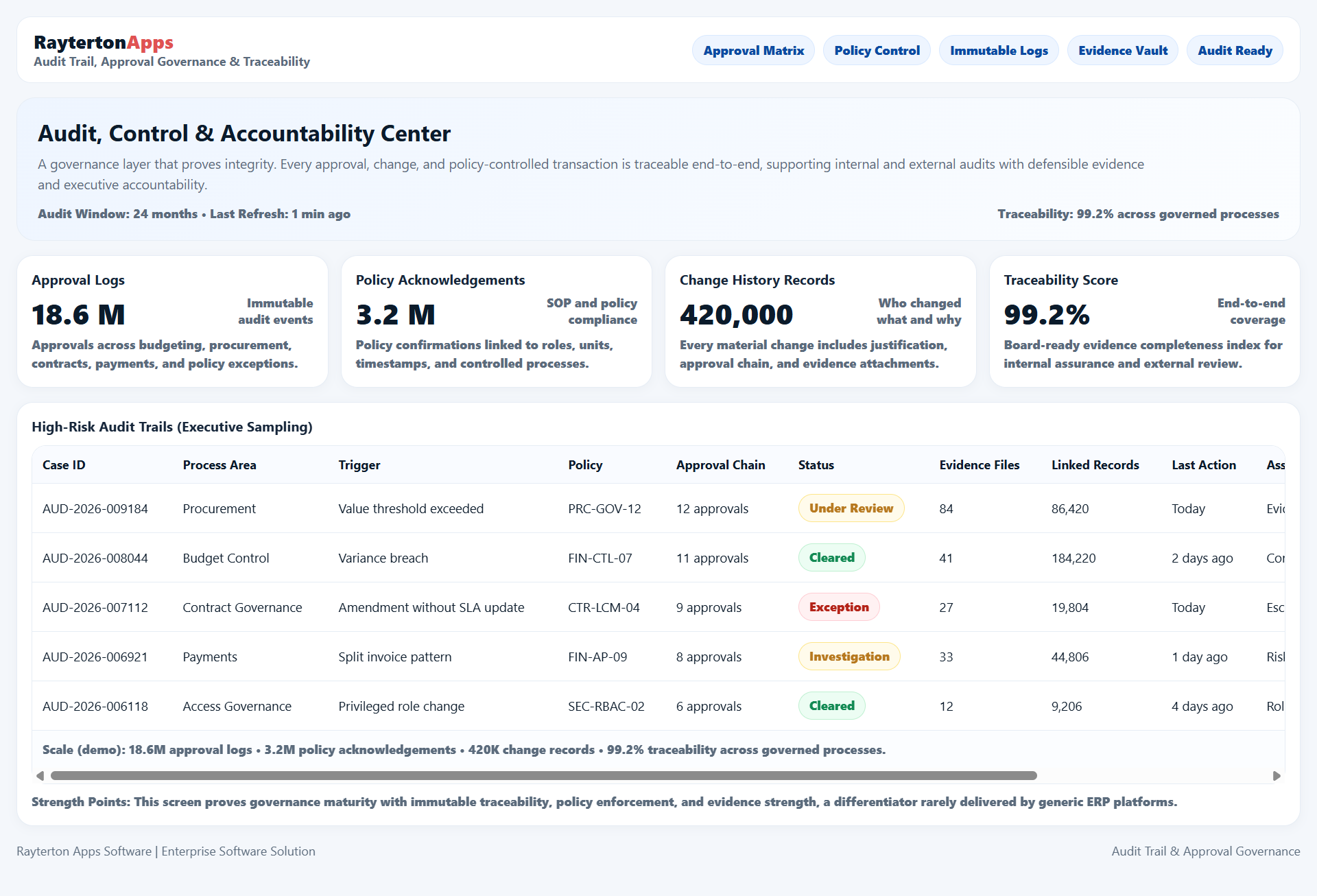Image resolution: width=1317 pixels, height=896 pixels.
Task: Open the Approval Matrix section
Action: point(753,49)
